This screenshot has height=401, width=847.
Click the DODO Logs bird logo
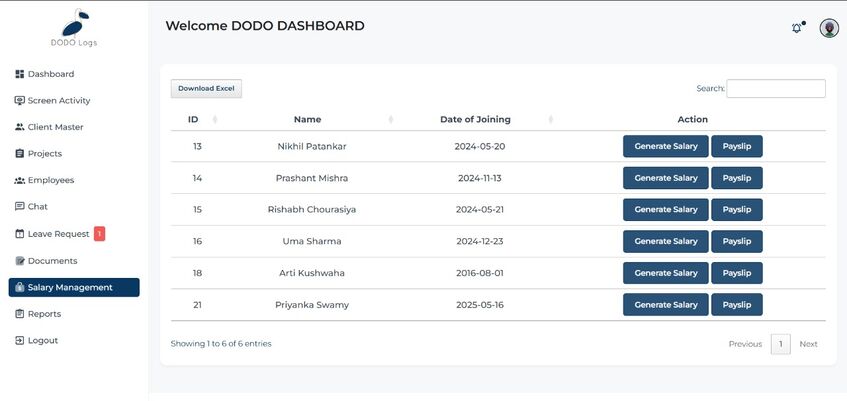click(x=74, y=24)
